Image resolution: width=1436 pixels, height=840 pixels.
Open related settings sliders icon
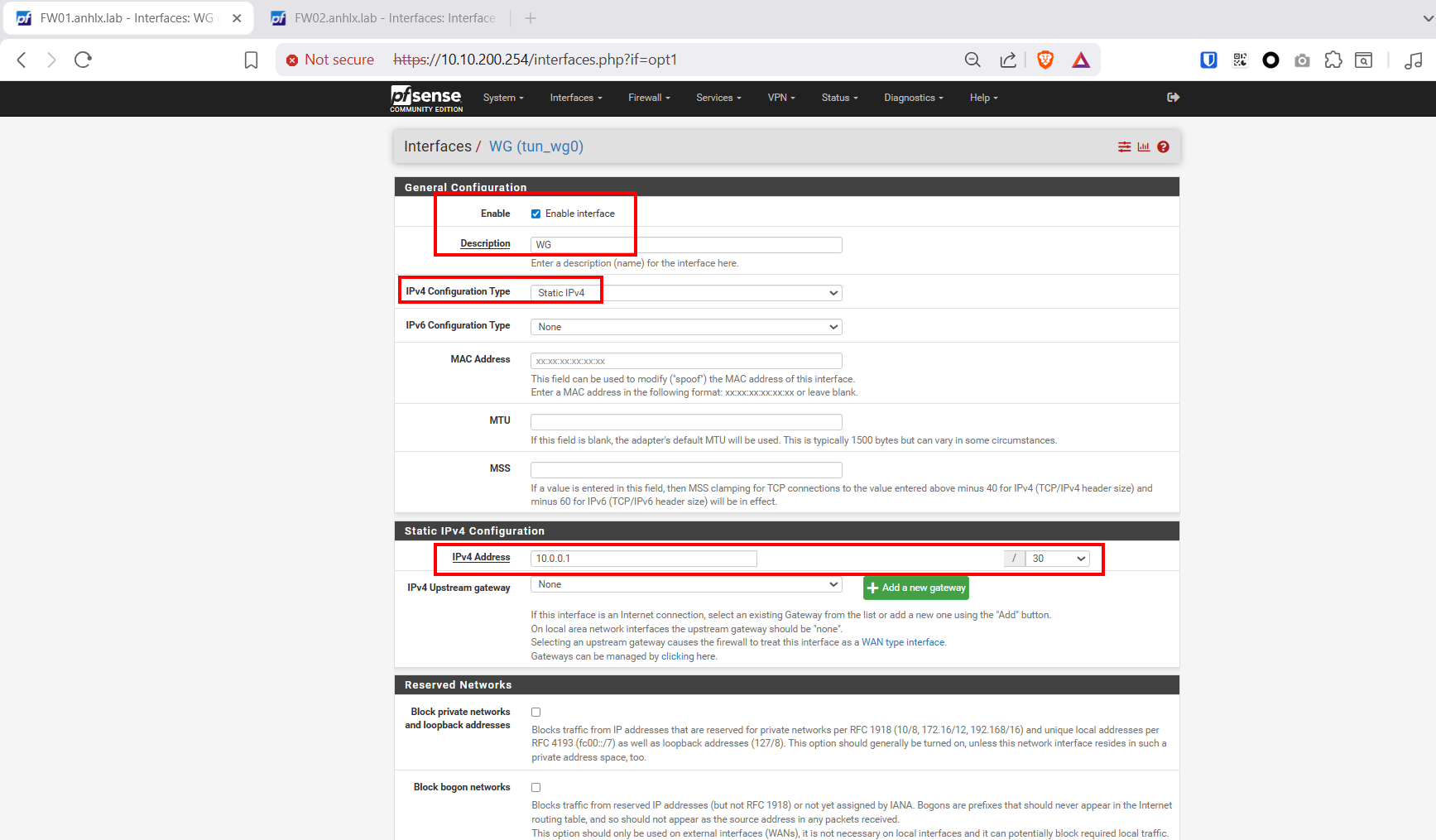point(1124,147)
